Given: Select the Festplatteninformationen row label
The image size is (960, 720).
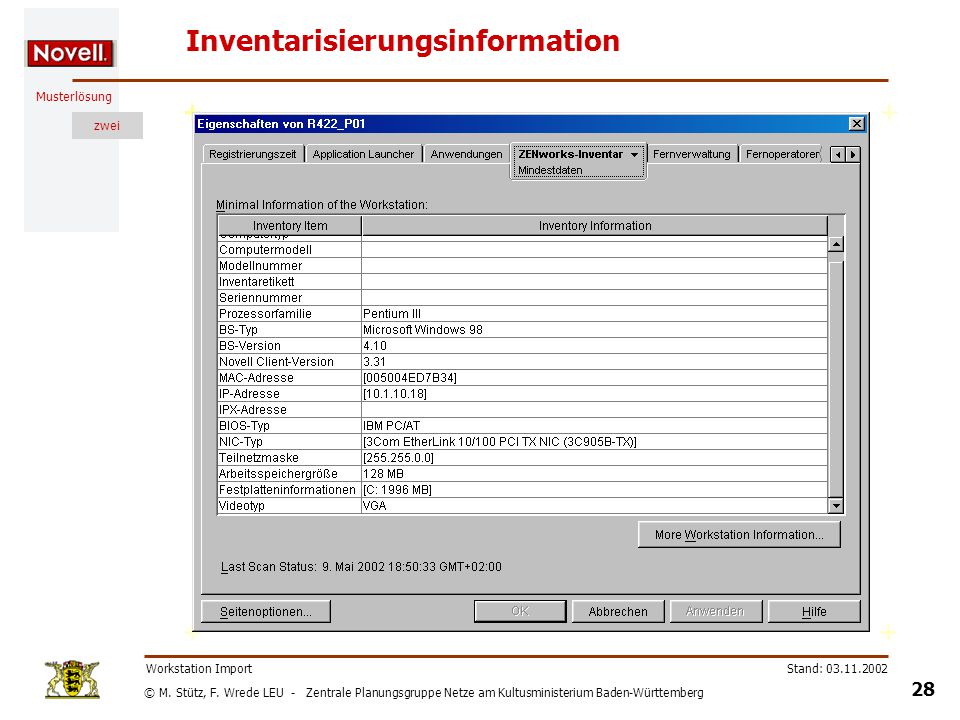Looking at the screenshot, I should point(287,490).
